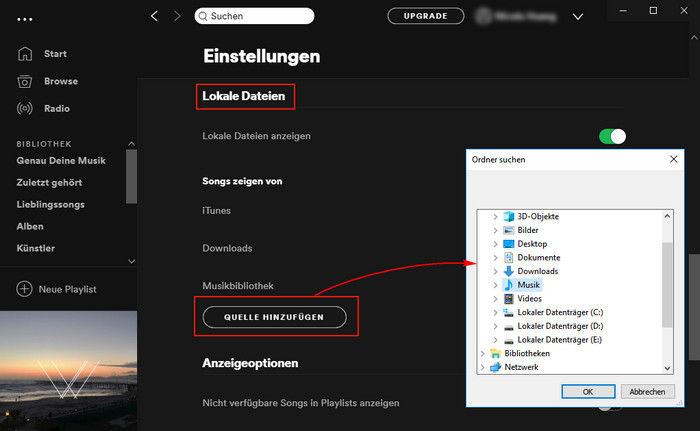Select the Videos film icon
The height and width of the screenshot is (431, 700).
[508, 299]
